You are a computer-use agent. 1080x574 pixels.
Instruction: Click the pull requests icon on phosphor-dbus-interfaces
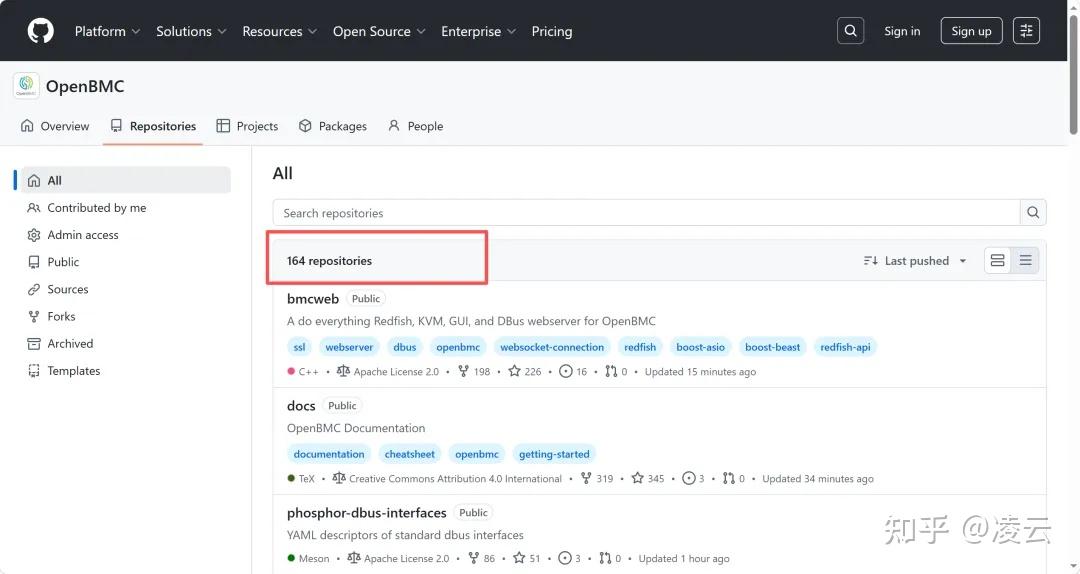pos(605,558)
